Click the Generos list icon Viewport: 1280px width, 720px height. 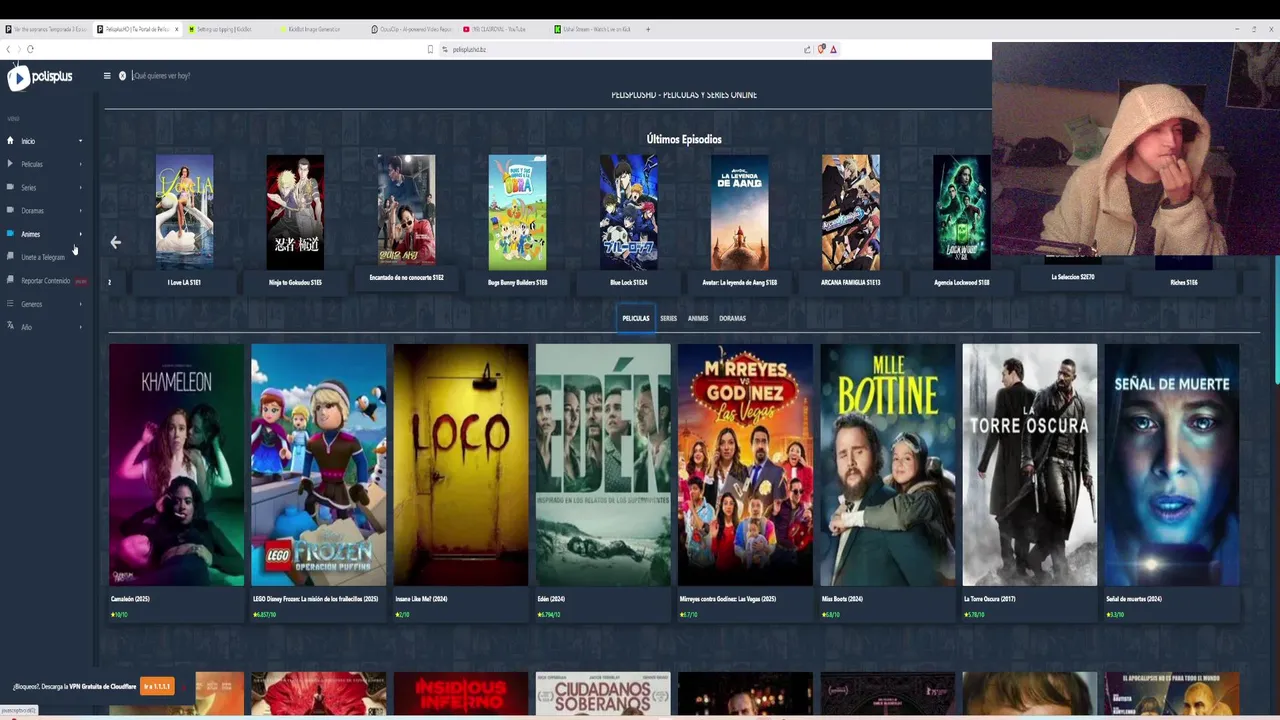[10, 304]
